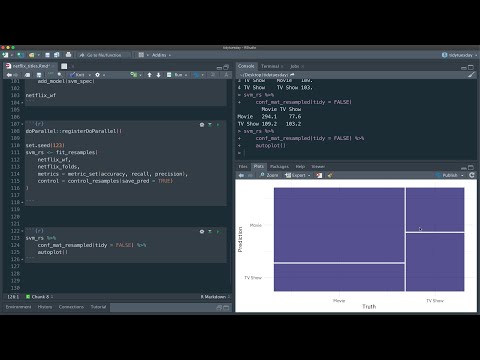Viewport: 480px width, 360px height.
Task: Go to next chunk with the down arrow
Action: 159,75
